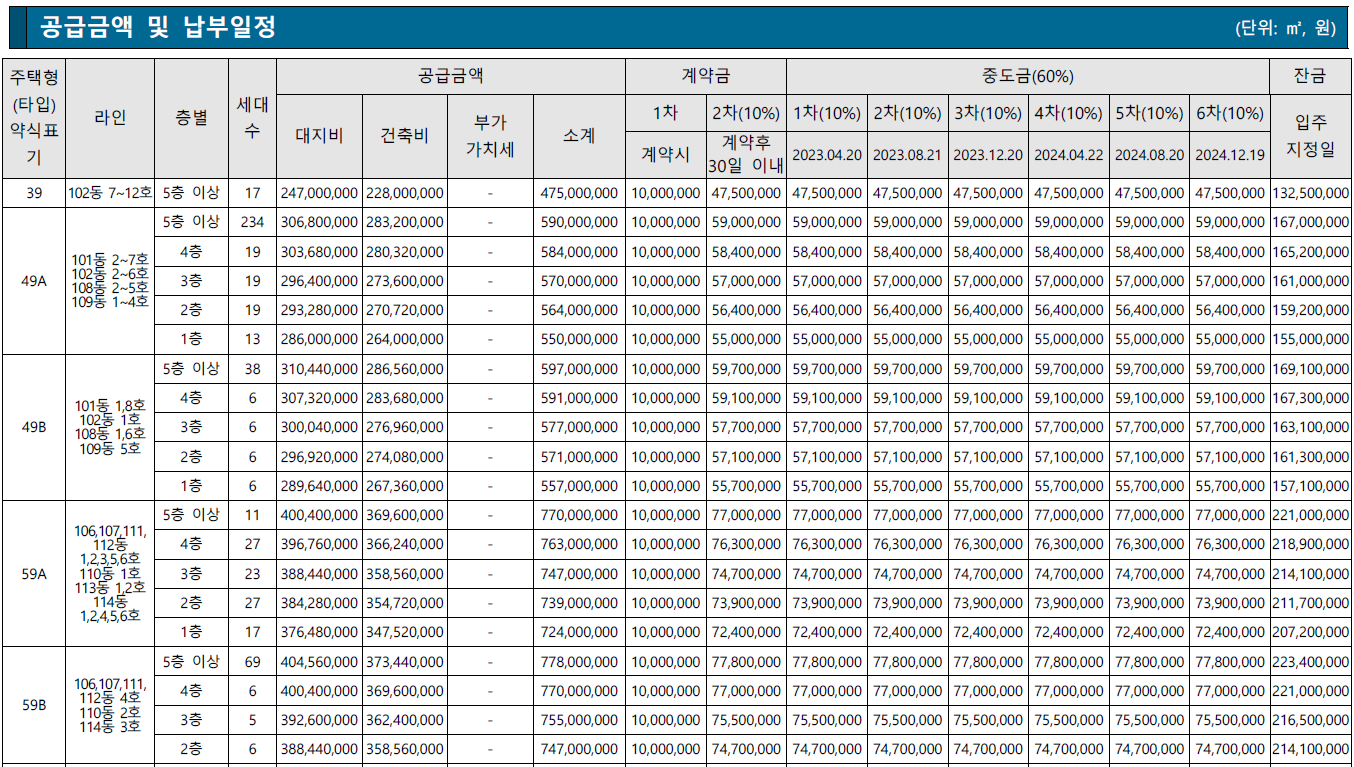Select the 276,960,000 construction cost
The height and width of the screenshot is (767, 1354).
tap(404, 428)
